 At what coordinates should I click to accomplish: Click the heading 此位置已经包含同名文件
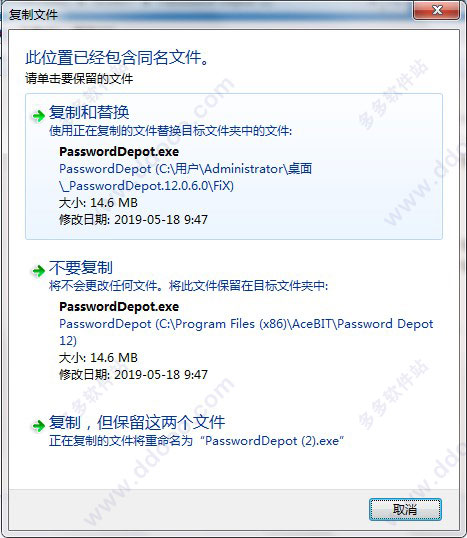tap(117, 57)
